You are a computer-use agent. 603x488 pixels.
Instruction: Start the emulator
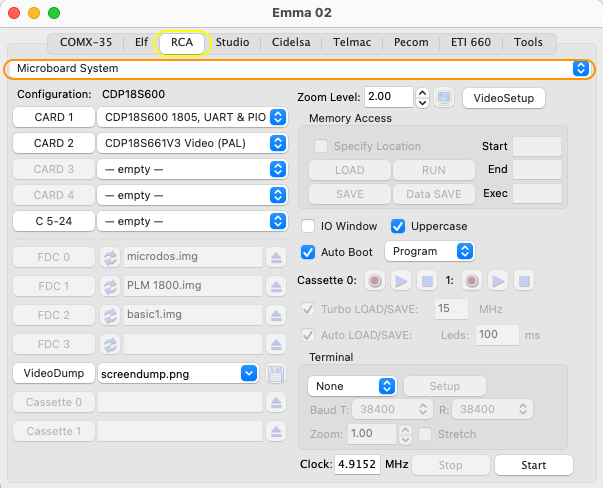click(534, 465)
